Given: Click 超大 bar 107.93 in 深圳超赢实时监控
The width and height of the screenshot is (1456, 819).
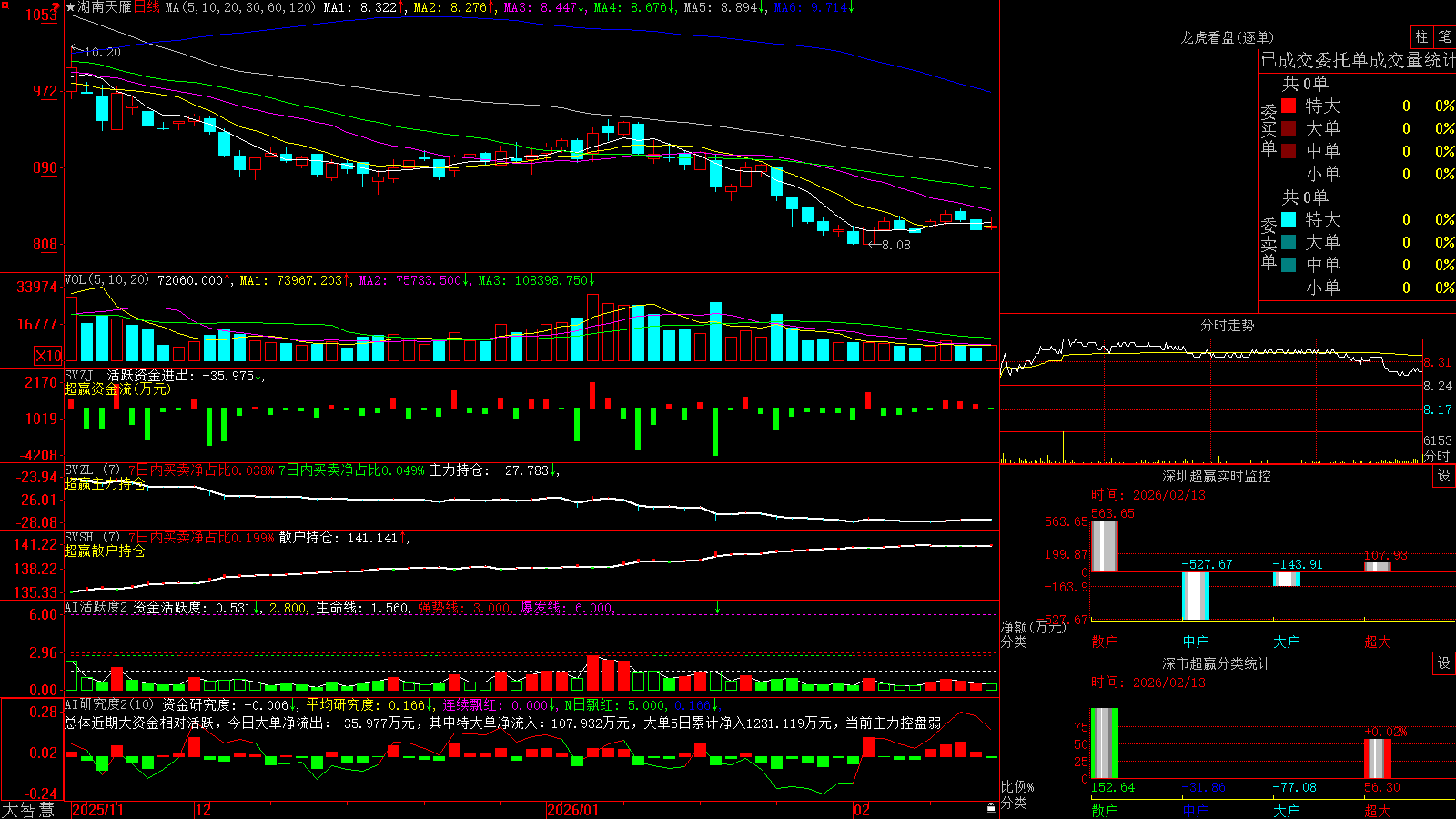Looking at the screenshot, I should [1377, 567].
